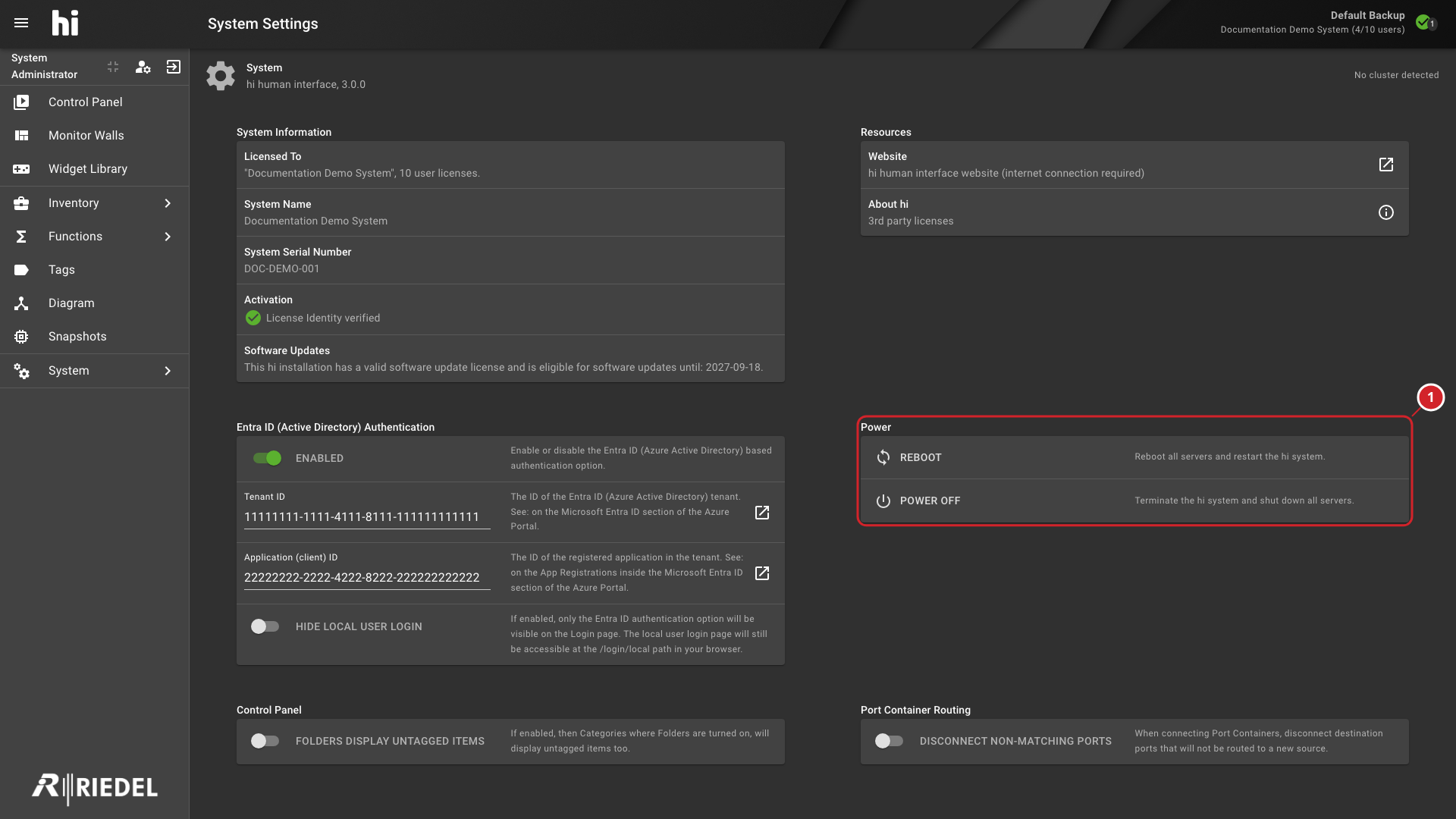Open Snapshots menu item
The image size is (1456, 819).
(x=95, y=336)
